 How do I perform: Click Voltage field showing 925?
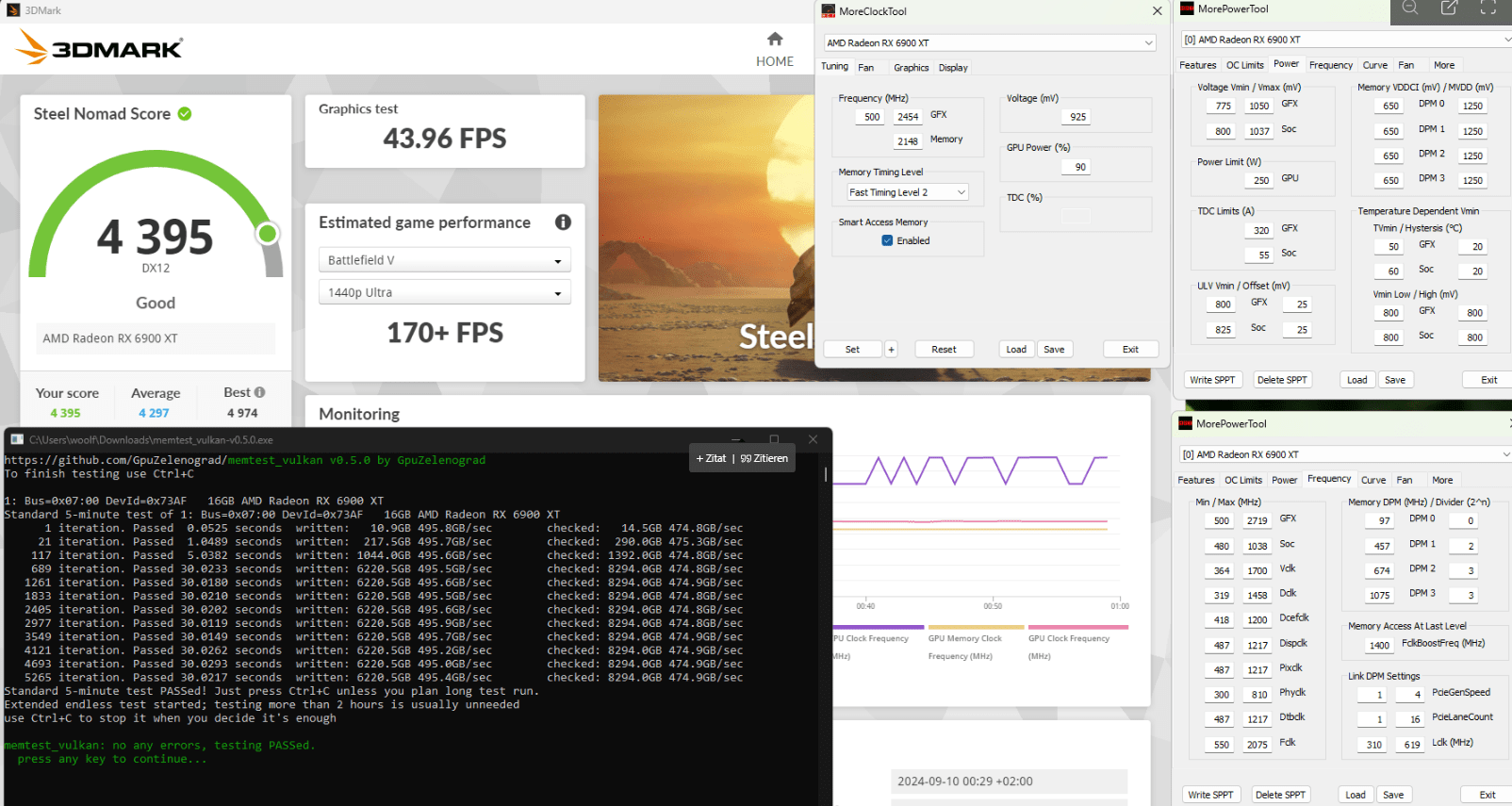(x=1077, y=117)
